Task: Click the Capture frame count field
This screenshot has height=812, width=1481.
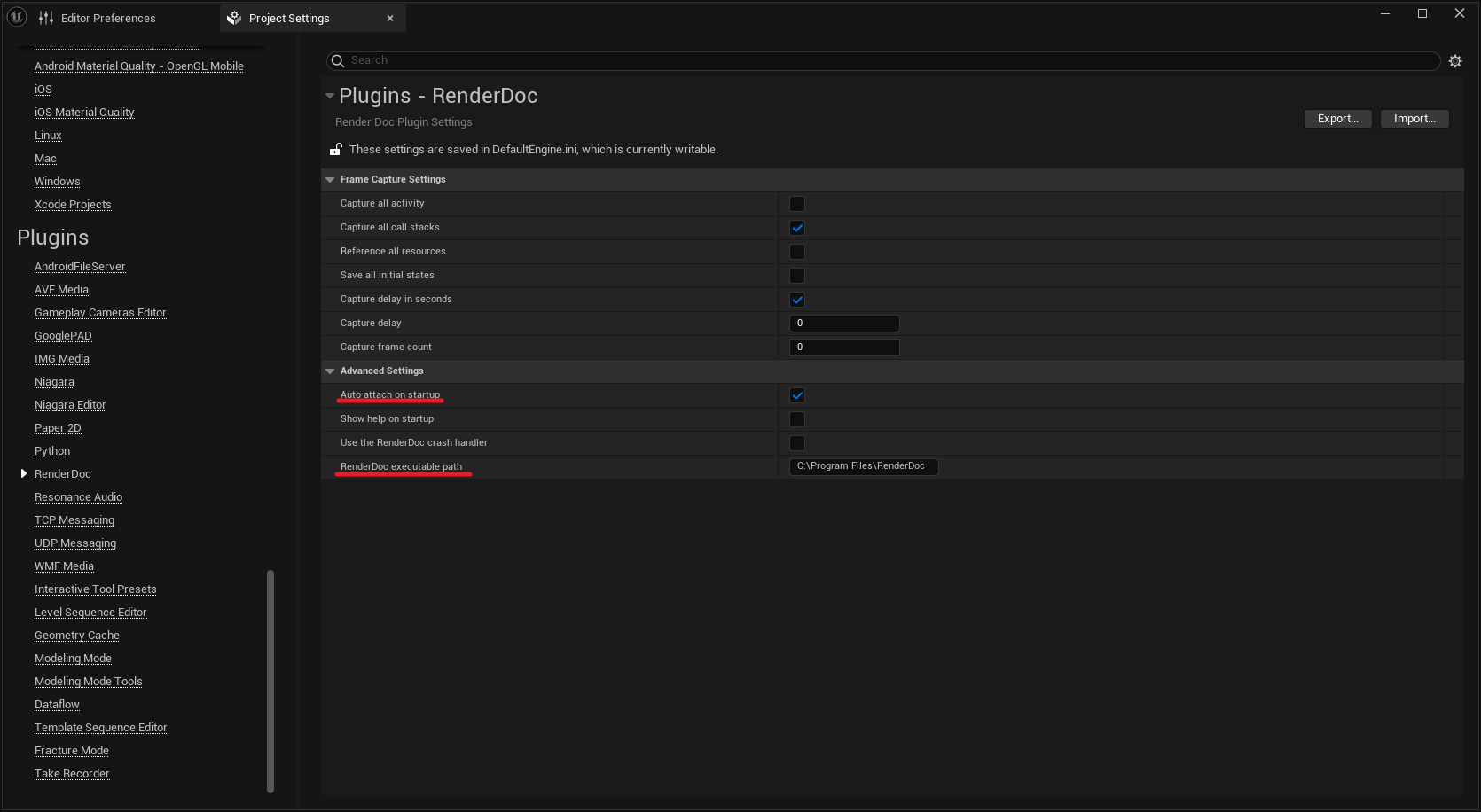Action: (844, 347)
